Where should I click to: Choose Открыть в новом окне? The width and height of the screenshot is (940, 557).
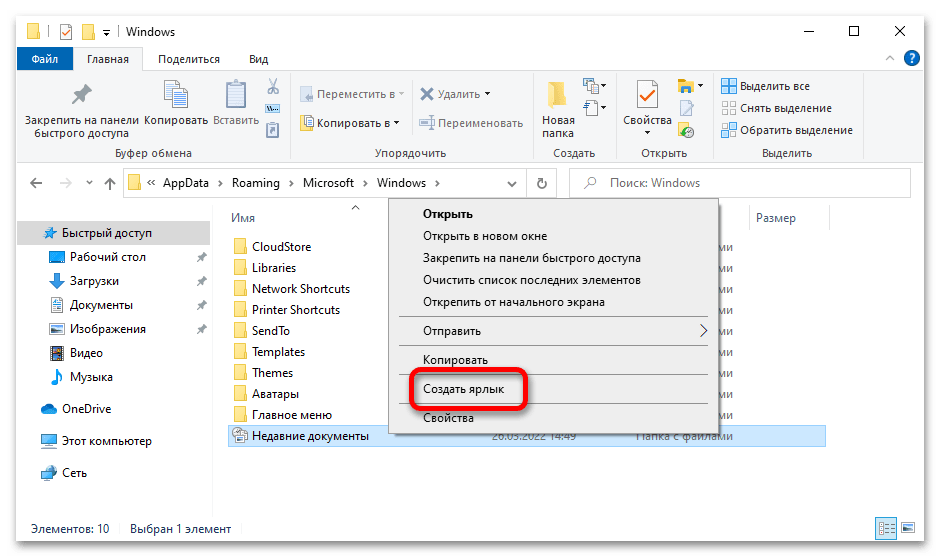coord(553,236)
